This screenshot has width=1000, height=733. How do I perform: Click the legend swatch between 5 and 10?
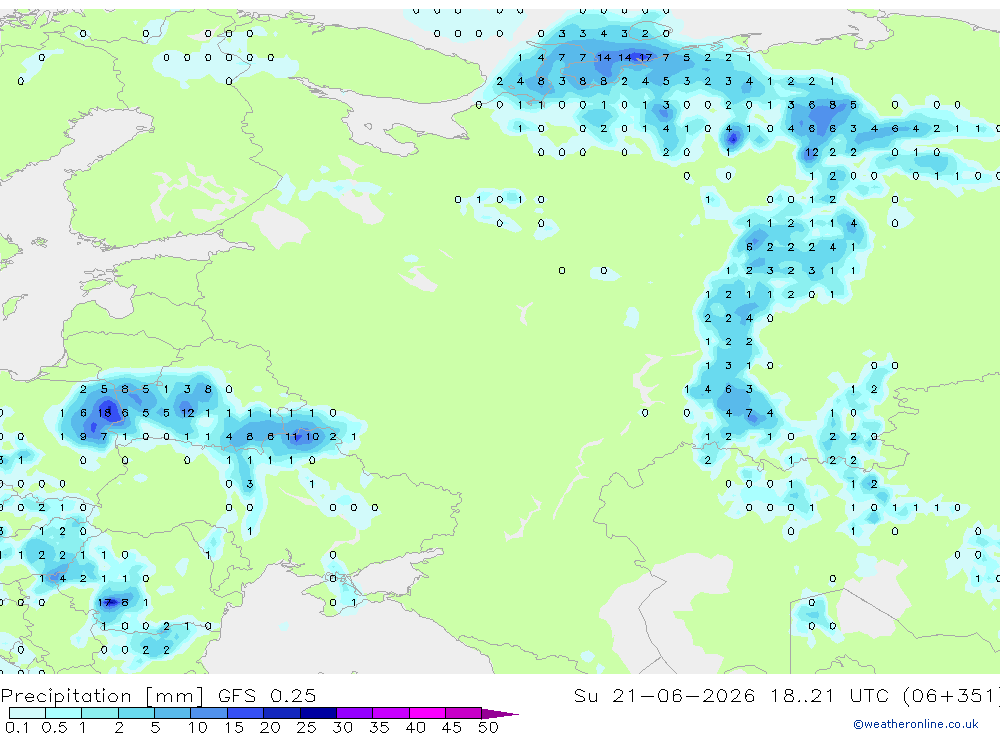(x=173, y=713)
